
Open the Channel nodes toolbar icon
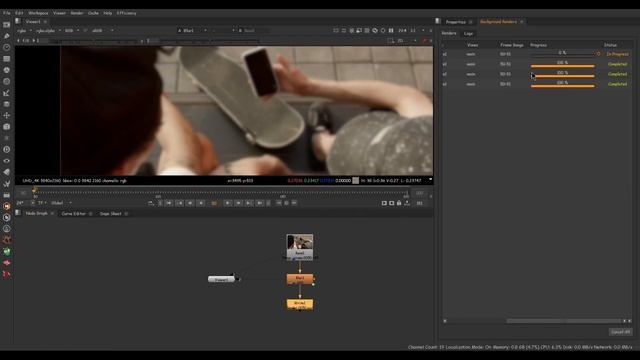tap(7, 59)
